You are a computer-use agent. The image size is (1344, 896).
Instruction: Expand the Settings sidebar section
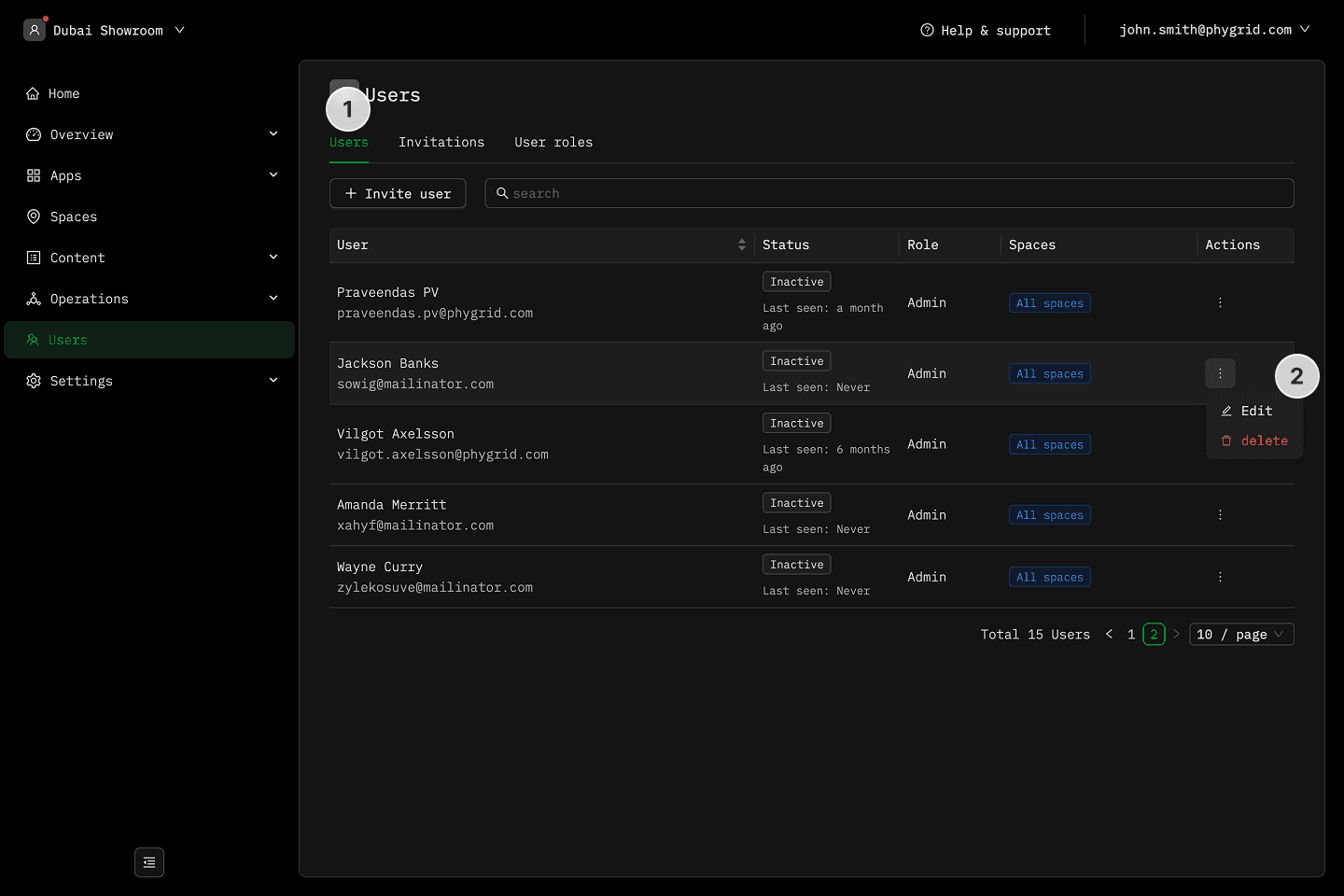[273, 381]
